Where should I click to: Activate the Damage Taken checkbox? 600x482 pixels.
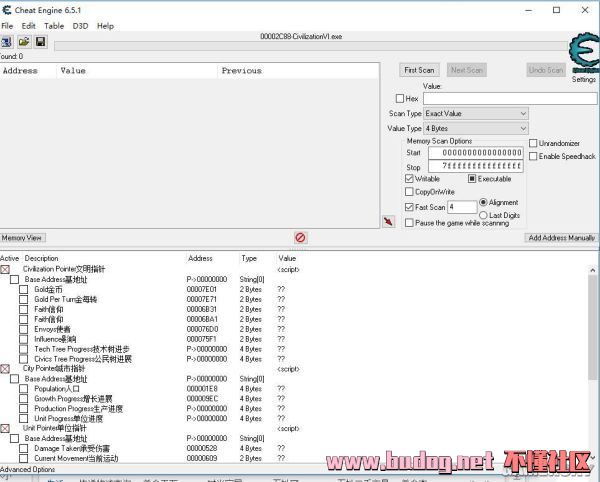click(23, 448)
